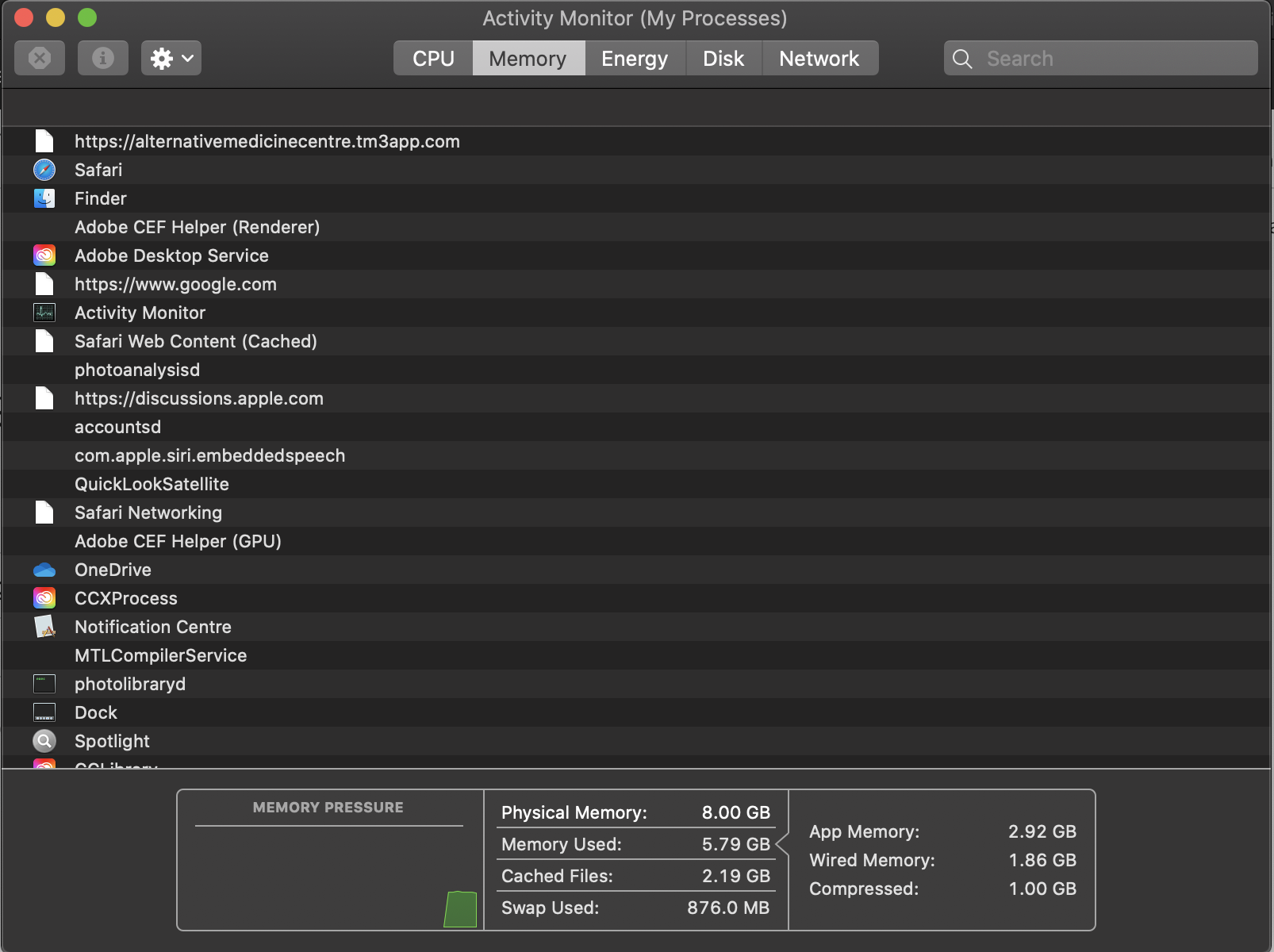
Task: Select Adobe CEF Helper (GPU) process
Action: click(x=178, y=541)
